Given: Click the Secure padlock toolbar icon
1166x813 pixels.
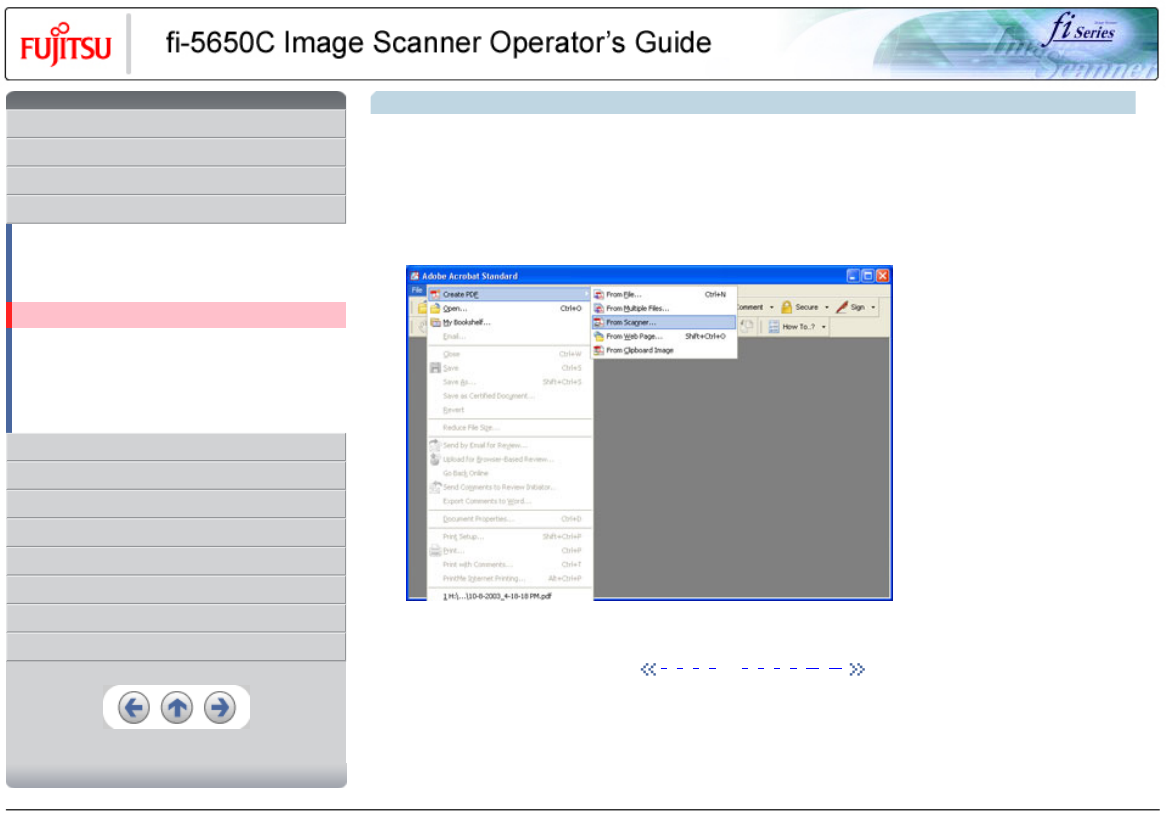Looking at the screenshot, I should tap(786, 307).
